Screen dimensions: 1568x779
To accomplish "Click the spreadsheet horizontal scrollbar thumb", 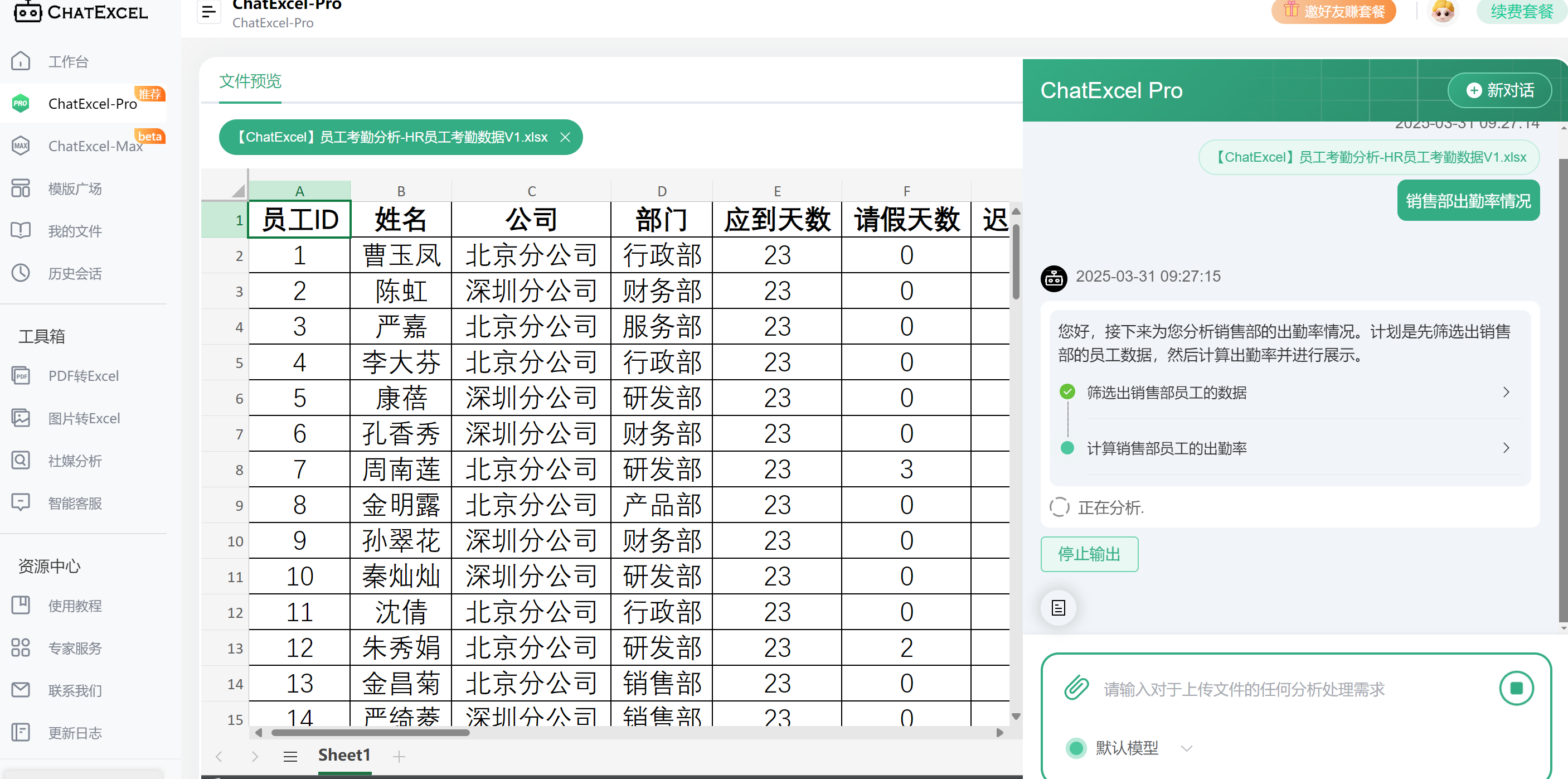I will tap(370, 733).
